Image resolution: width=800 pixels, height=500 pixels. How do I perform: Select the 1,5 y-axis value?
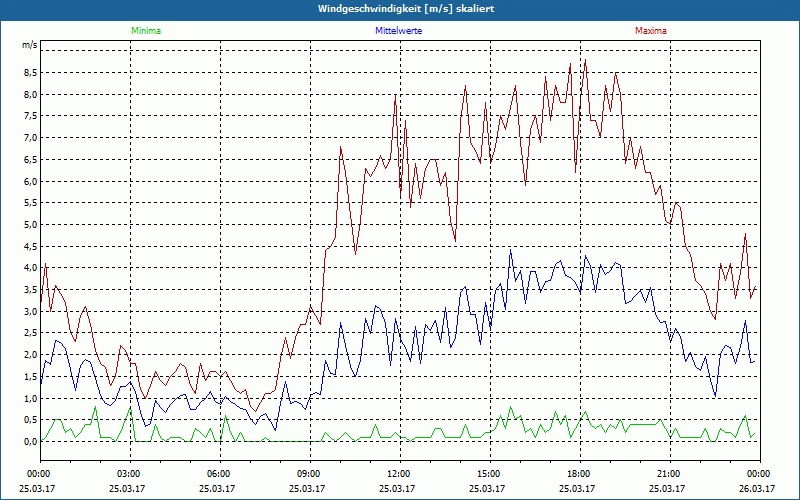[29, 377]
